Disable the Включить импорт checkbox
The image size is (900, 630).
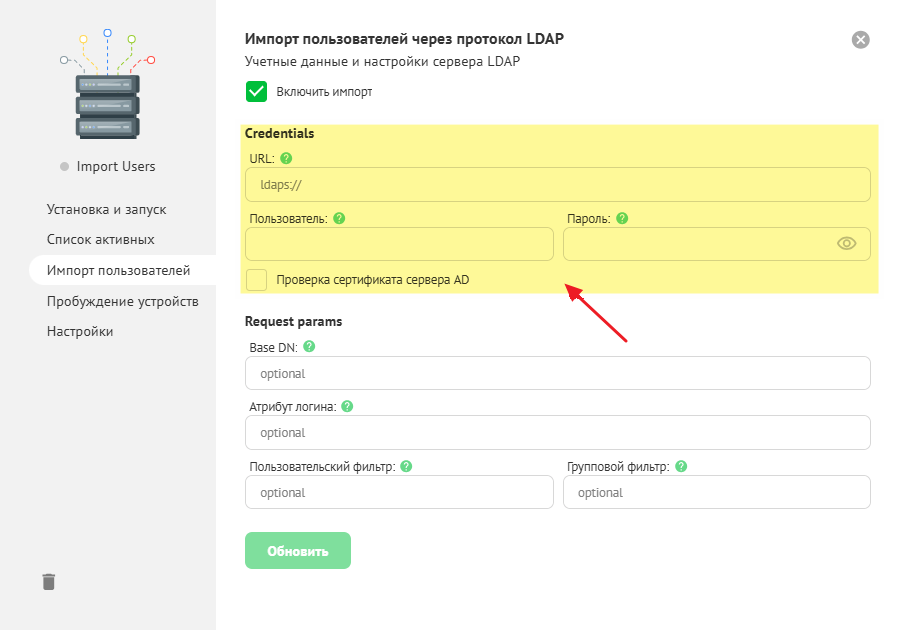point(256,92)
